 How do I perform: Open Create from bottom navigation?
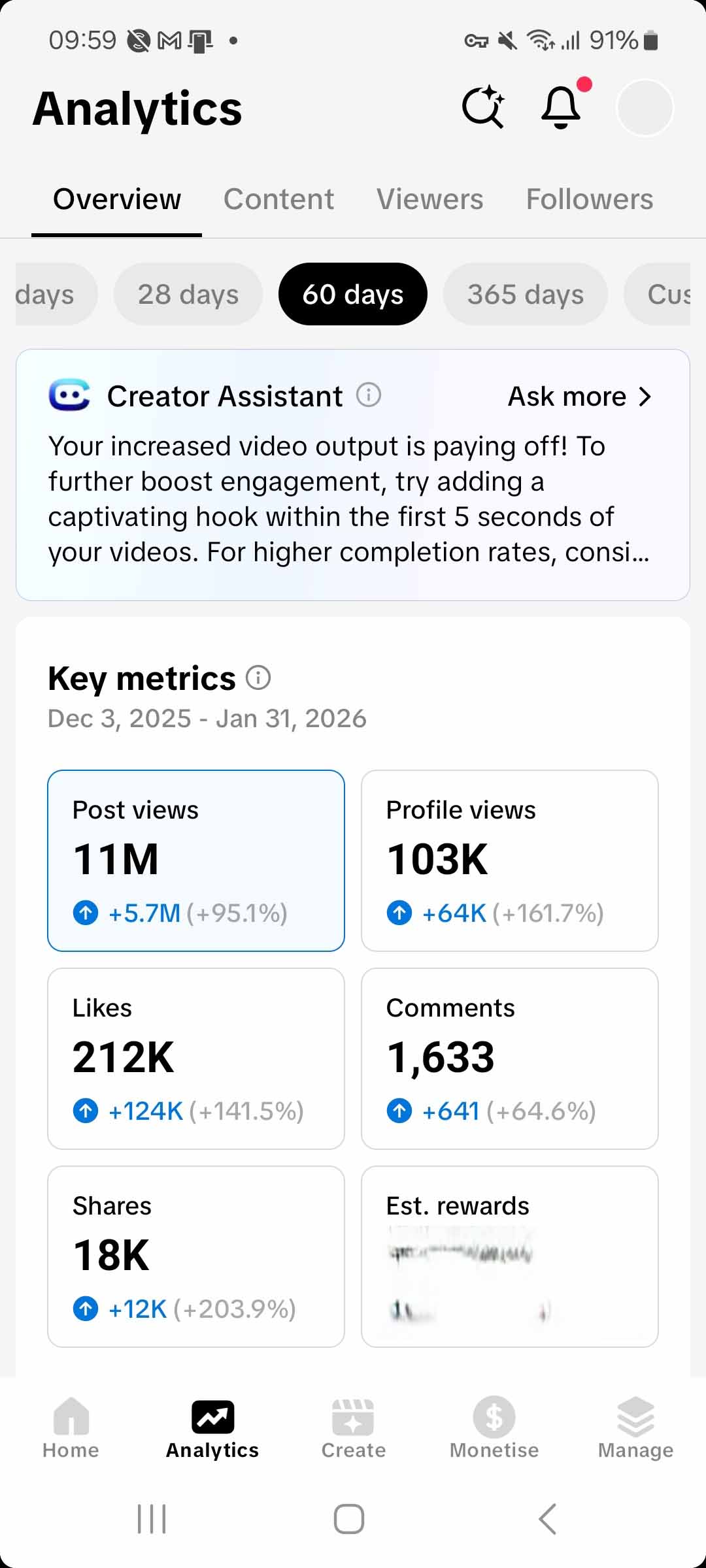click(x=353, y=1428)
